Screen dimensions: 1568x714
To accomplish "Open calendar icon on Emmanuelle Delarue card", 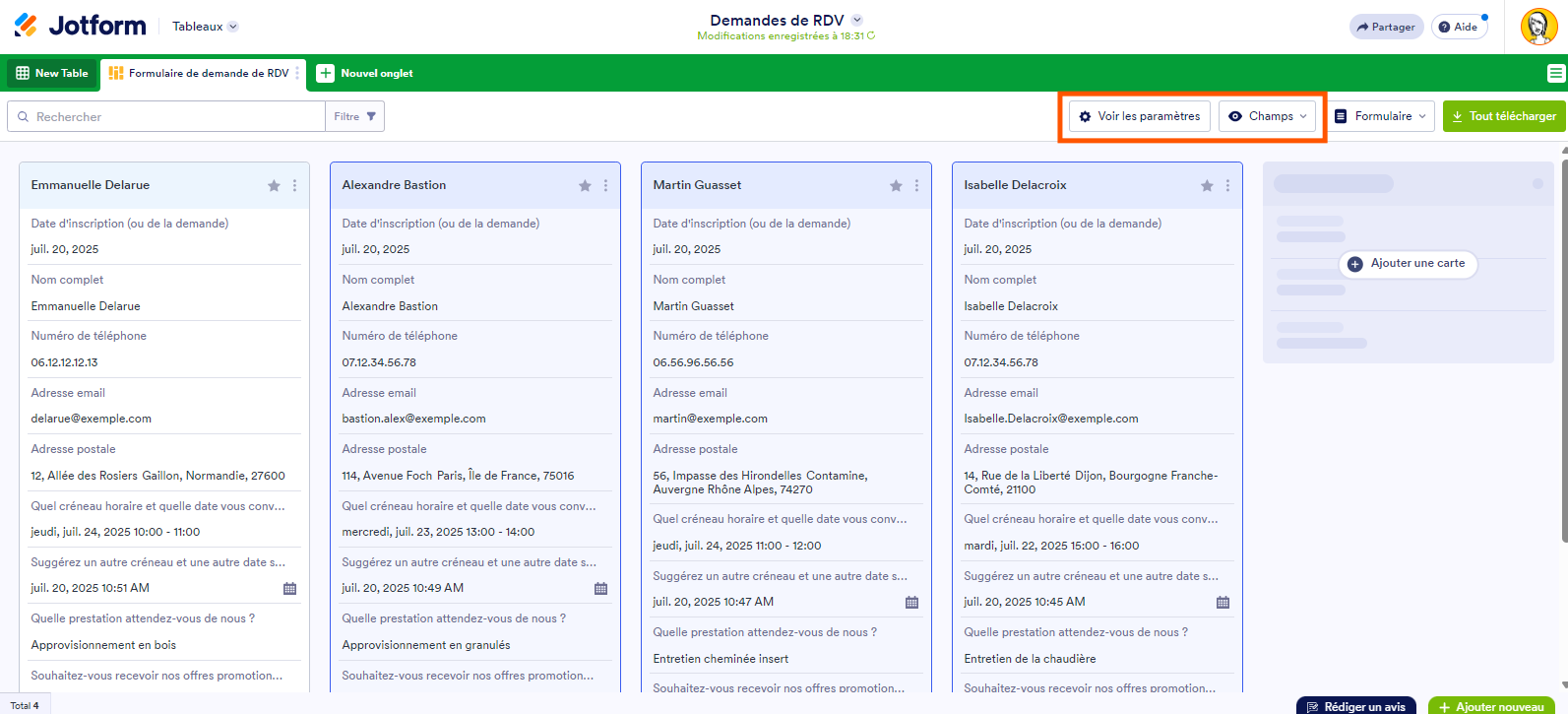I will pyautogui.click(x=289, y=589).
